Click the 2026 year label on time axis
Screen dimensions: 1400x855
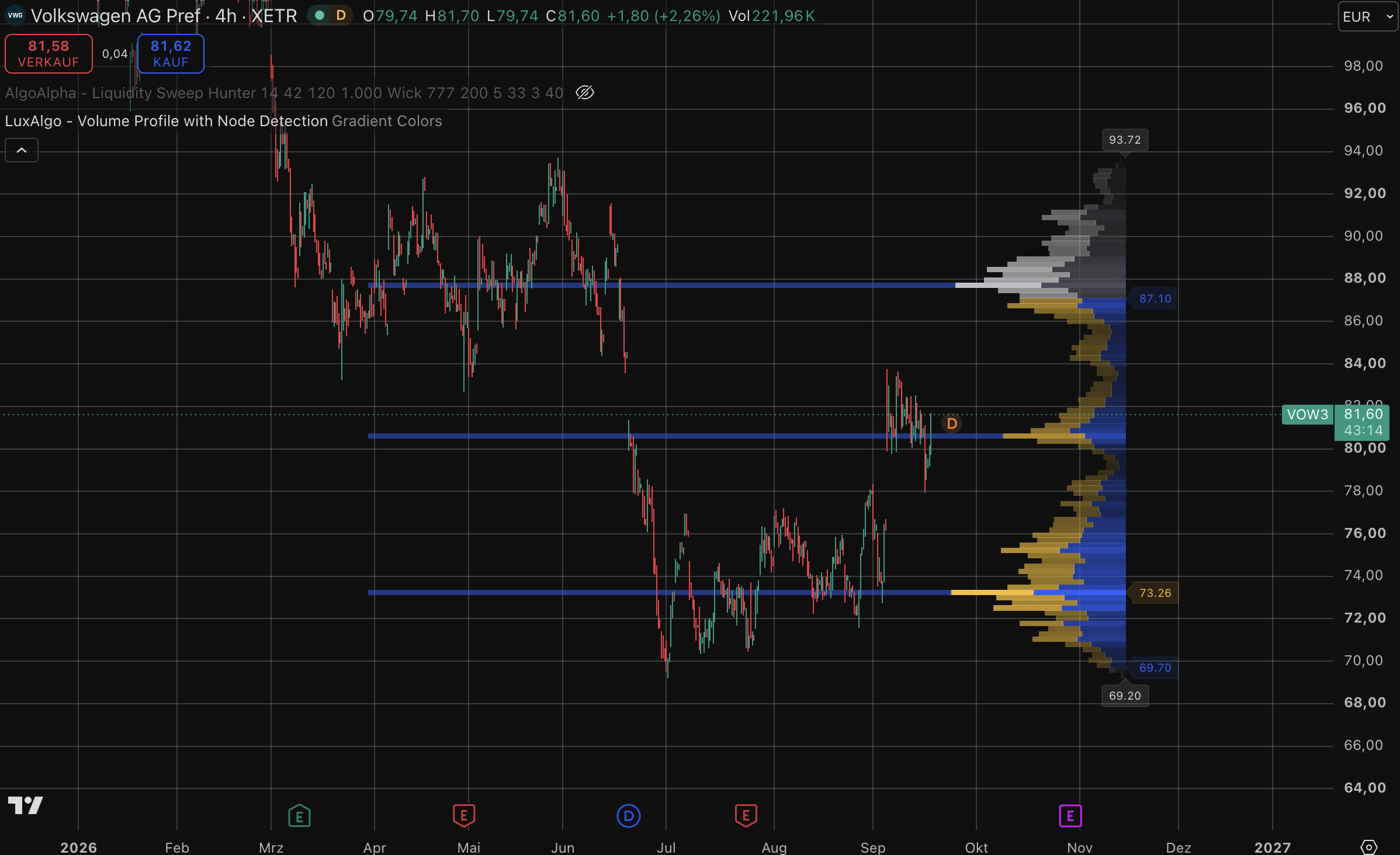[x=78, y=847]
